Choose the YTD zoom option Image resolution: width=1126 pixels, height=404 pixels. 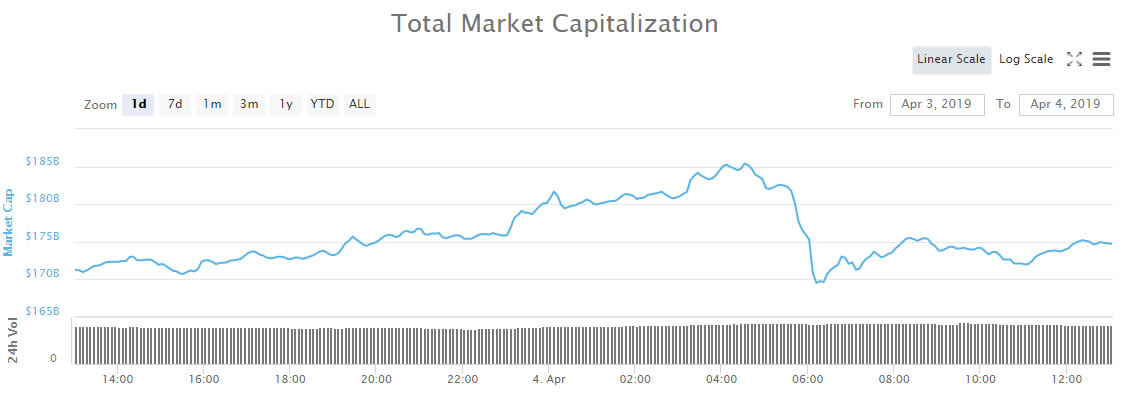click(322, 105)
